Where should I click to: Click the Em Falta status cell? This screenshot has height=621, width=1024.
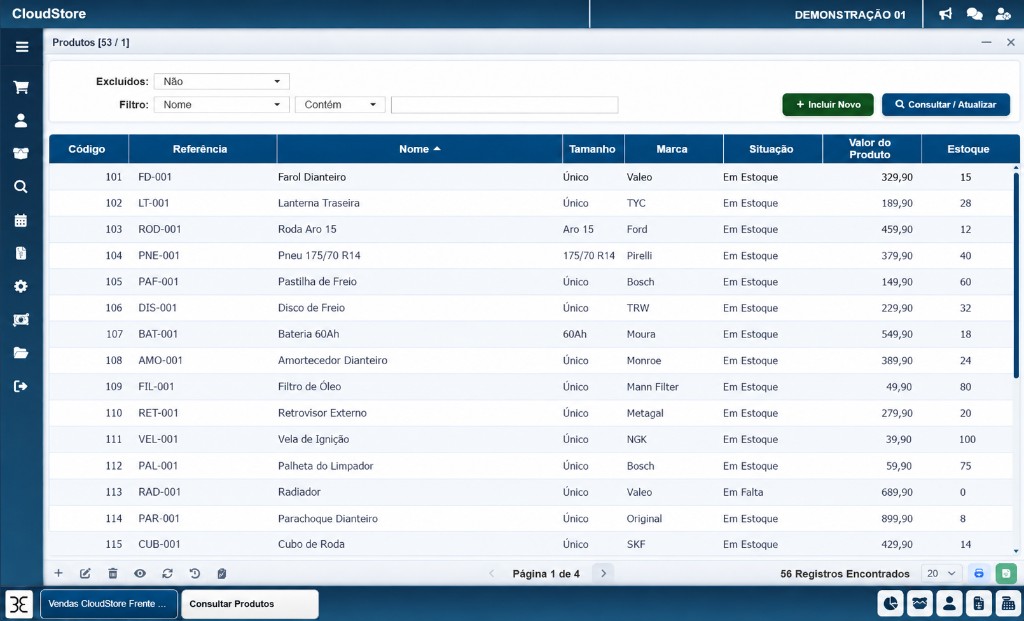(743, 492)
